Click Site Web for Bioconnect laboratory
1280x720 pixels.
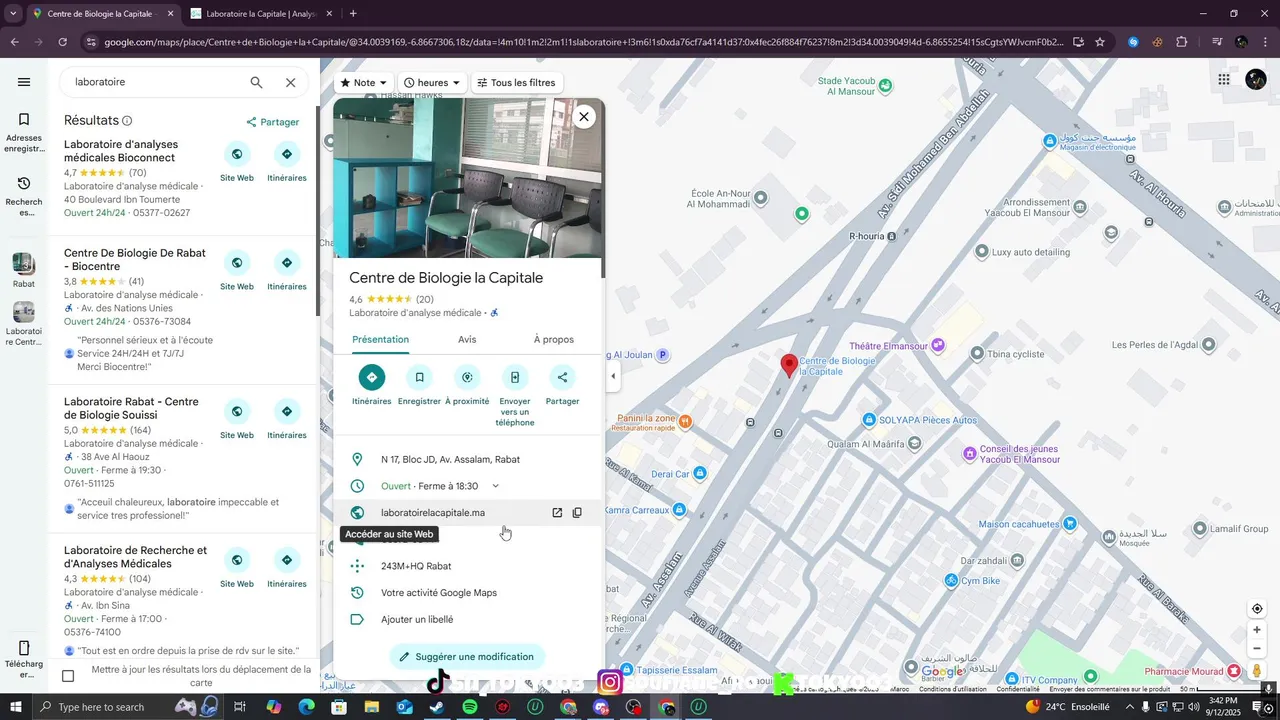[237, 163]
